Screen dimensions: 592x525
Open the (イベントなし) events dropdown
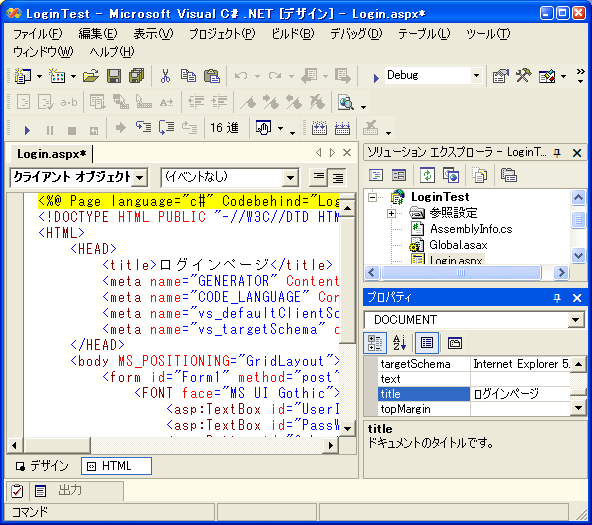point(290,177)
